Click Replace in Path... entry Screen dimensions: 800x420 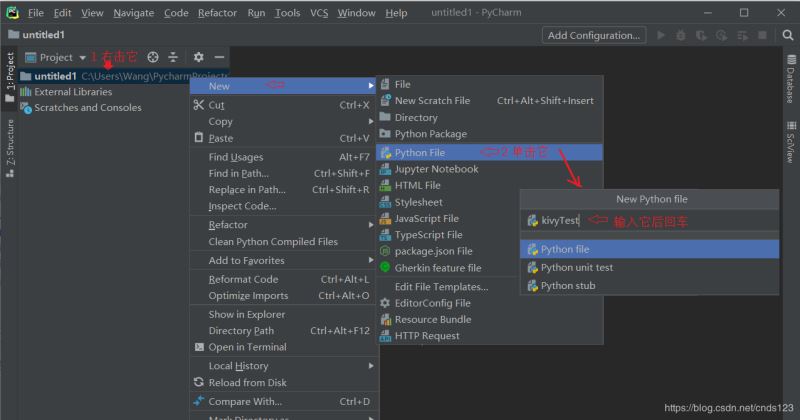tap(283, 190)
